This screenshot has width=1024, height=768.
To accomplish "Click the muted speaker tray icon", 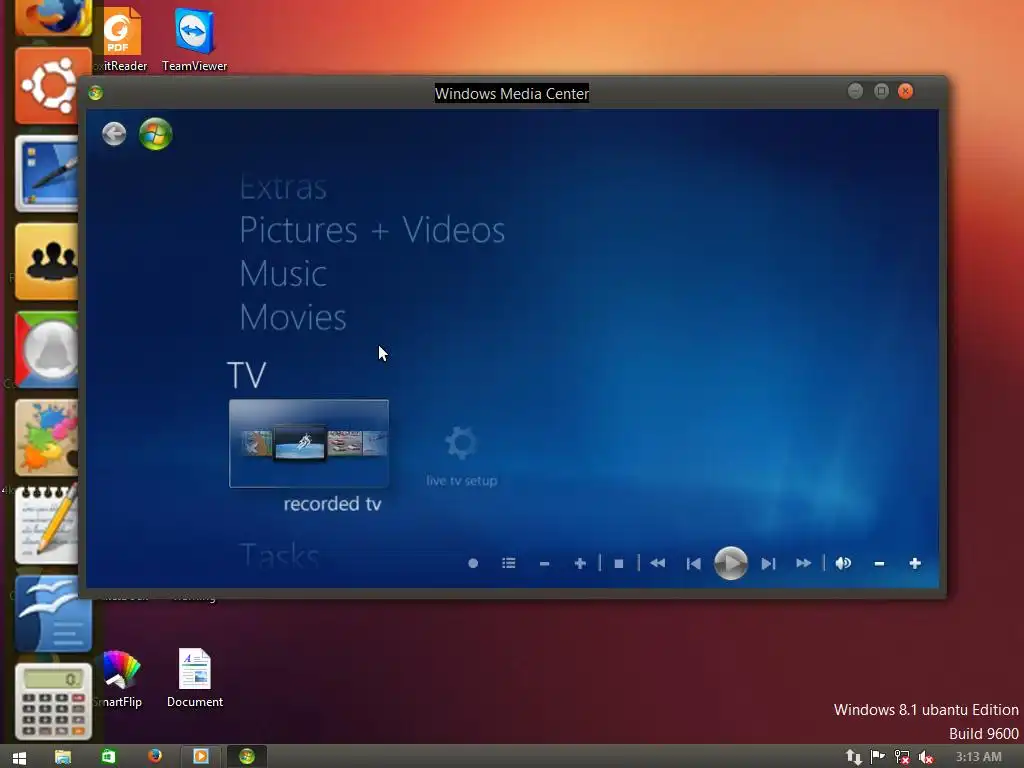I will 925,757.
